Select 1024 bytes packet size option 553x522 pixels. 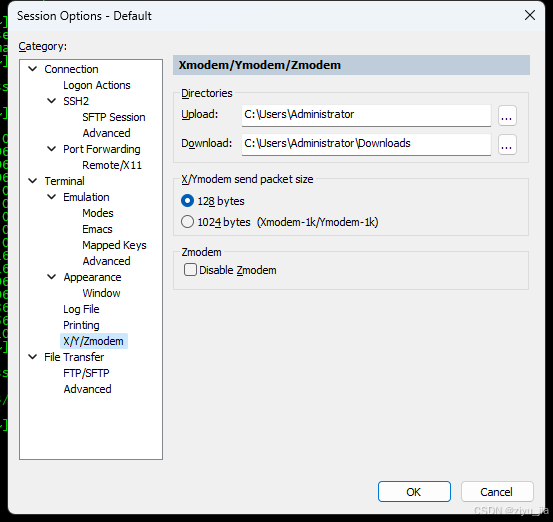(187, 222)
